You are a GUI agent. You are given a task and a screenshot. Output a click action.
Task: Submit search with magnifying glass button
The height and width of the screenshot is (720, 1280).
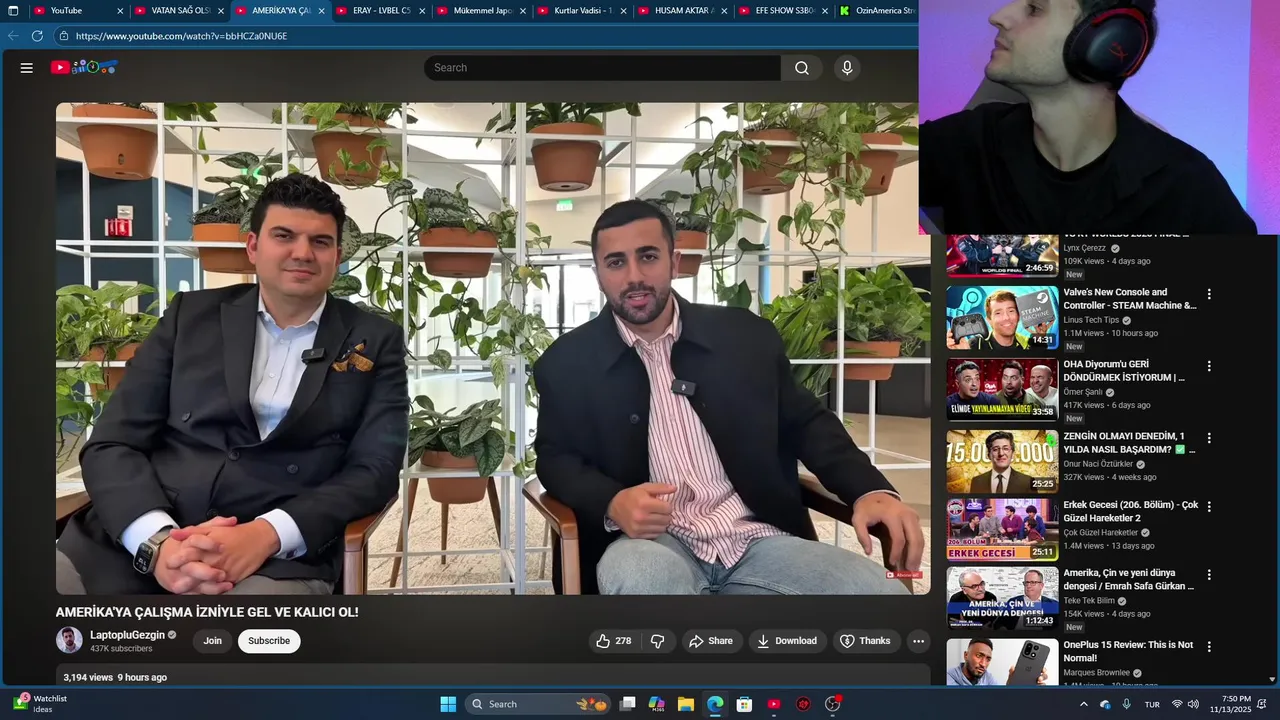(802, 68)
